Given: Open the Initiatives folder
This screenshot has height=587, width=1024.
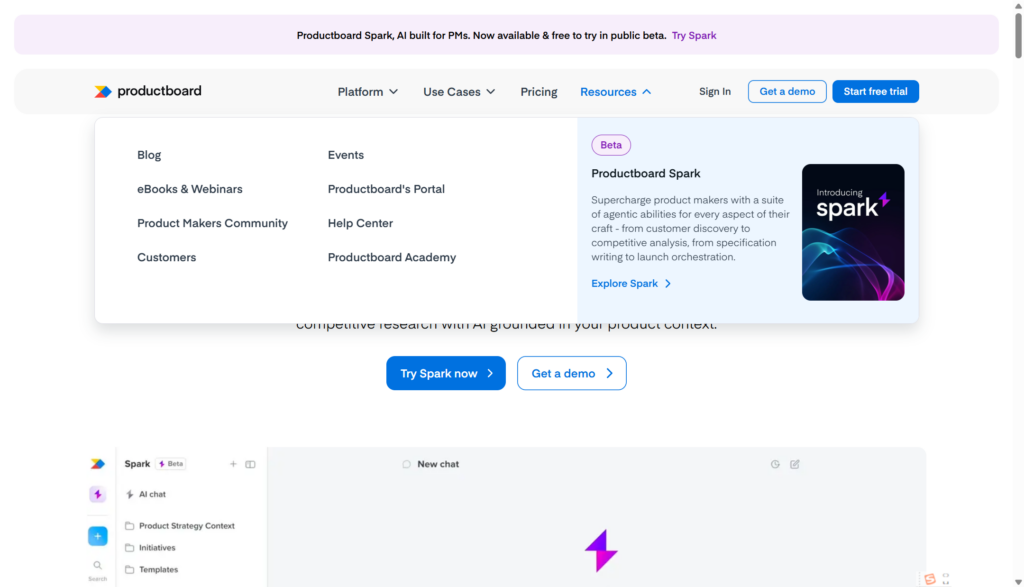Looking at the screenshot, I should coord(157,548).
